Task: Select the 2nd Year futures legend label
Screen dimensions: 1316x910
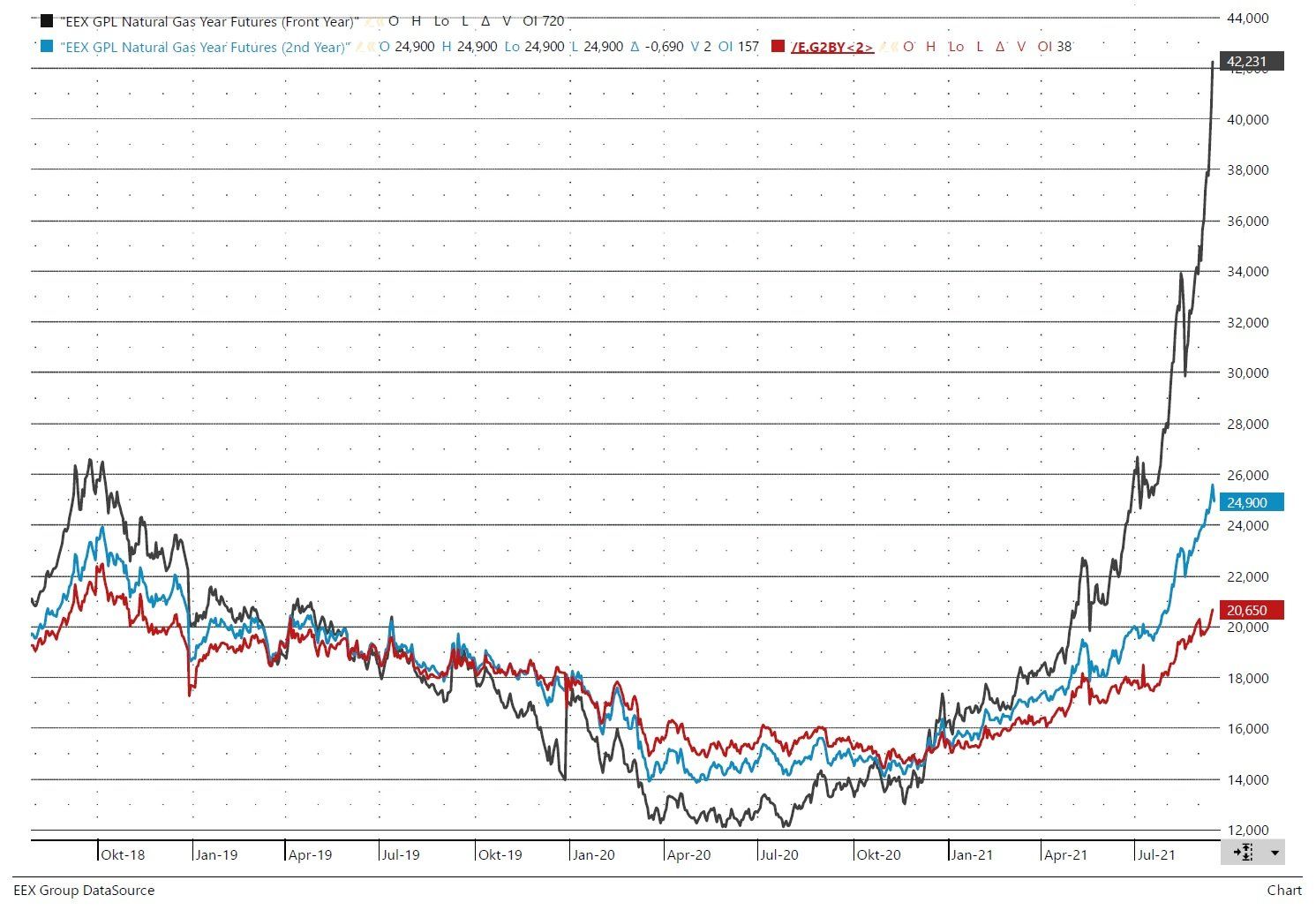Action: tap(205, 47)
